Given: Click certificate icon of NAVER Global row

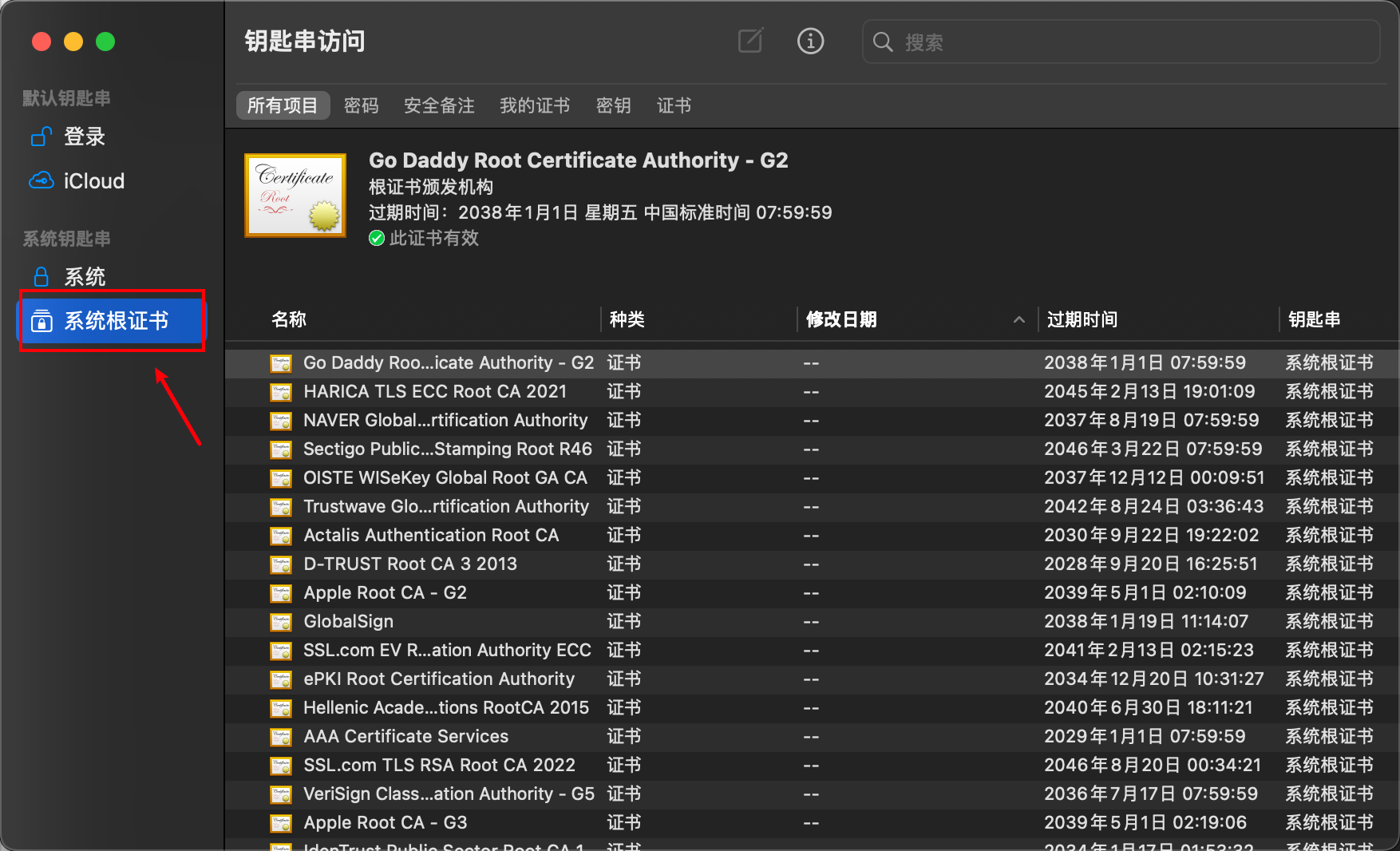Looking at the screenshot, I should pyautogui.click(x=281, y=421).
